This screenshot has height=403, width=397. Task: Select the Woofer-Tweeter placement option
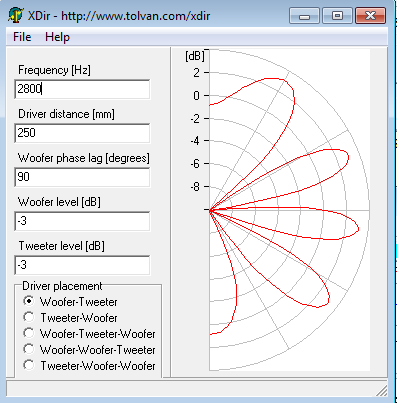point(70,302)
